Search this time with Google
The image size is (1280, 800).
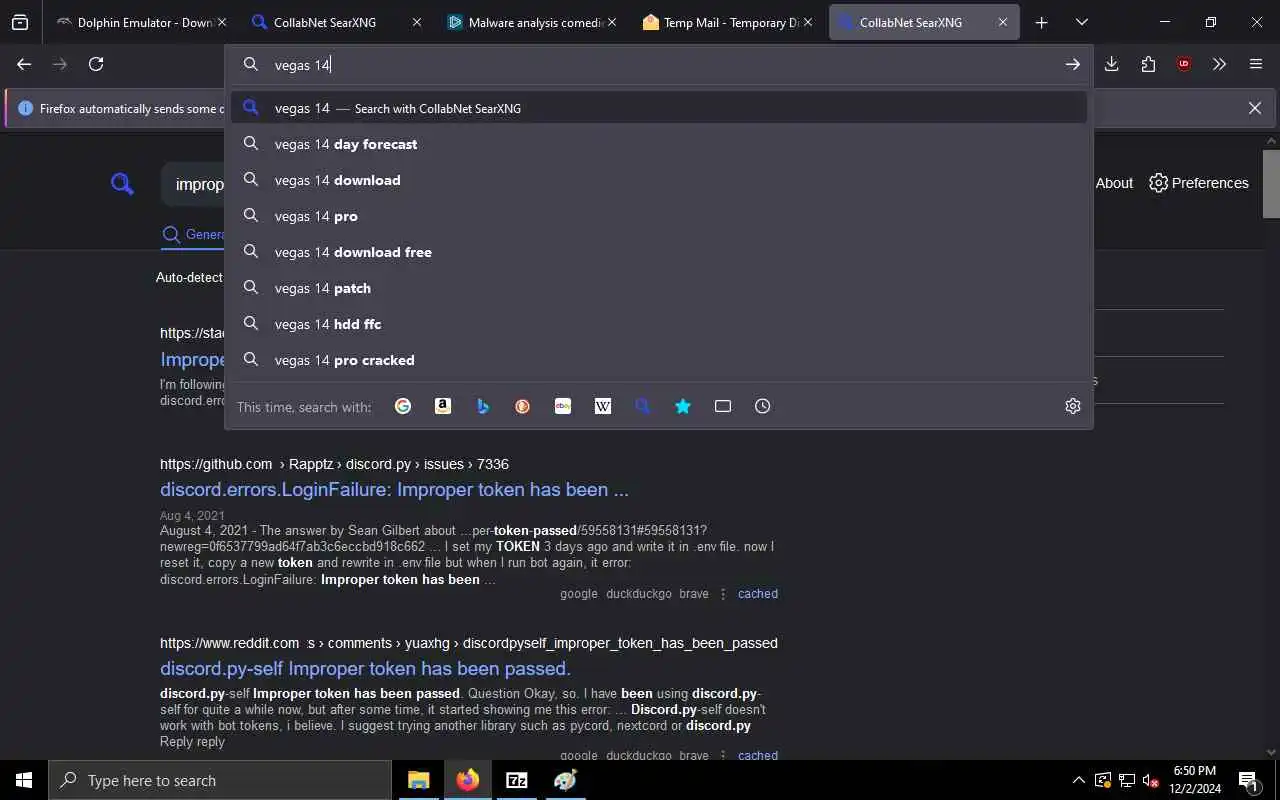[403, 406]
